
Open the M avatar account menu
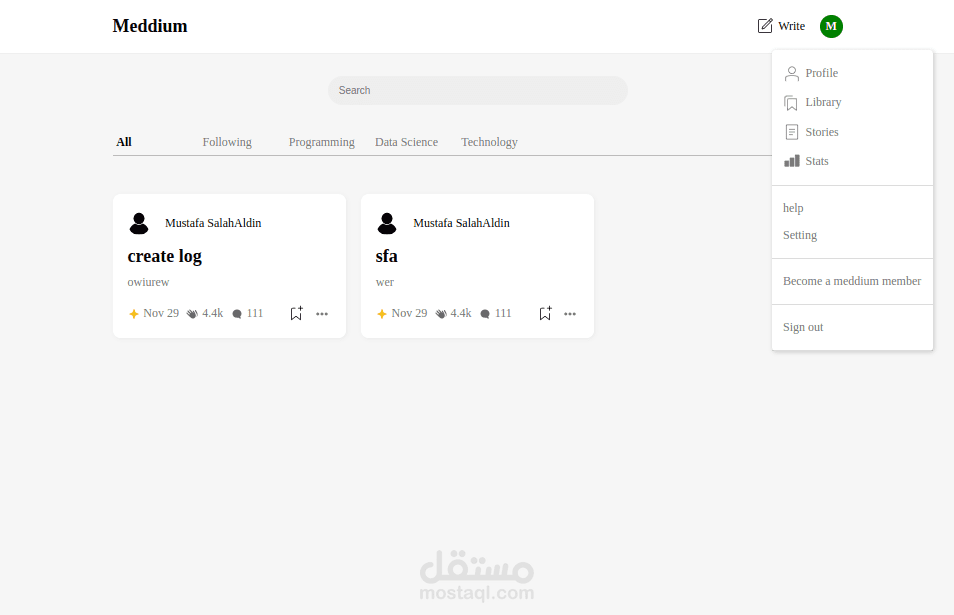(831, 26)
